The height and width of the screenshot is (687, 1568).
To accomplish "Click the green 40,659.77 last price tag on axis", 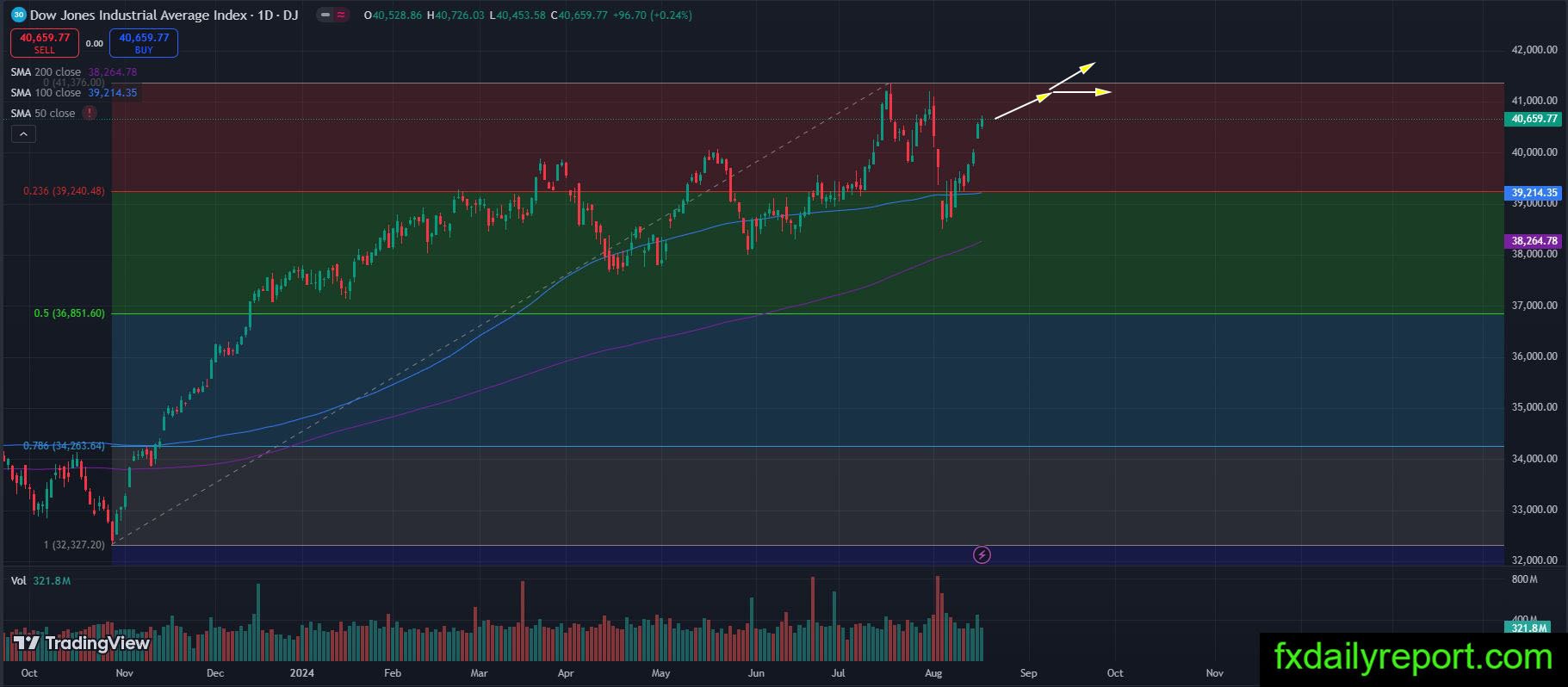I will click(x=1532, y=119).
